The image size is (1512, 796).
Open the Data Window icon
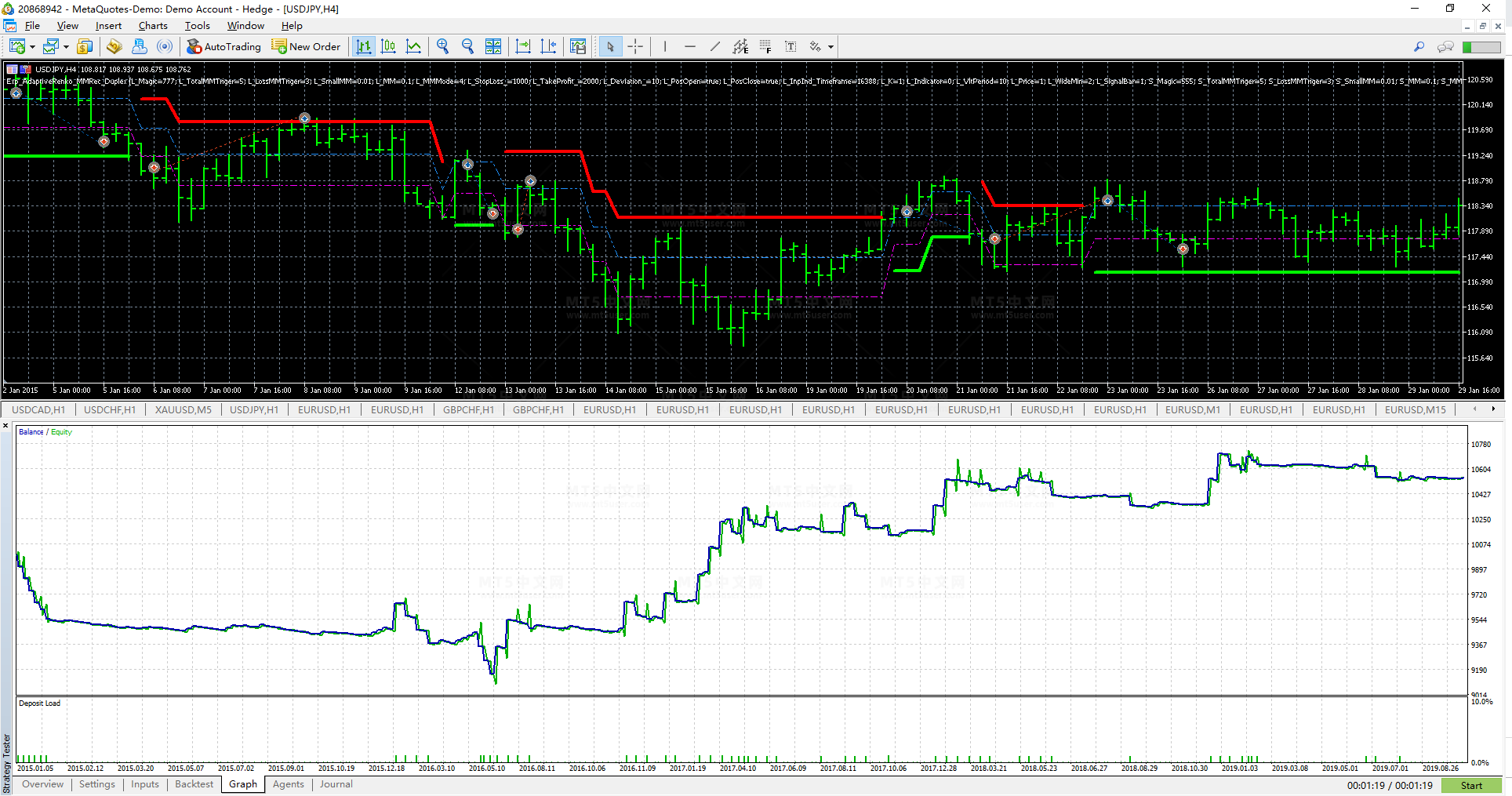coord(114,46)
